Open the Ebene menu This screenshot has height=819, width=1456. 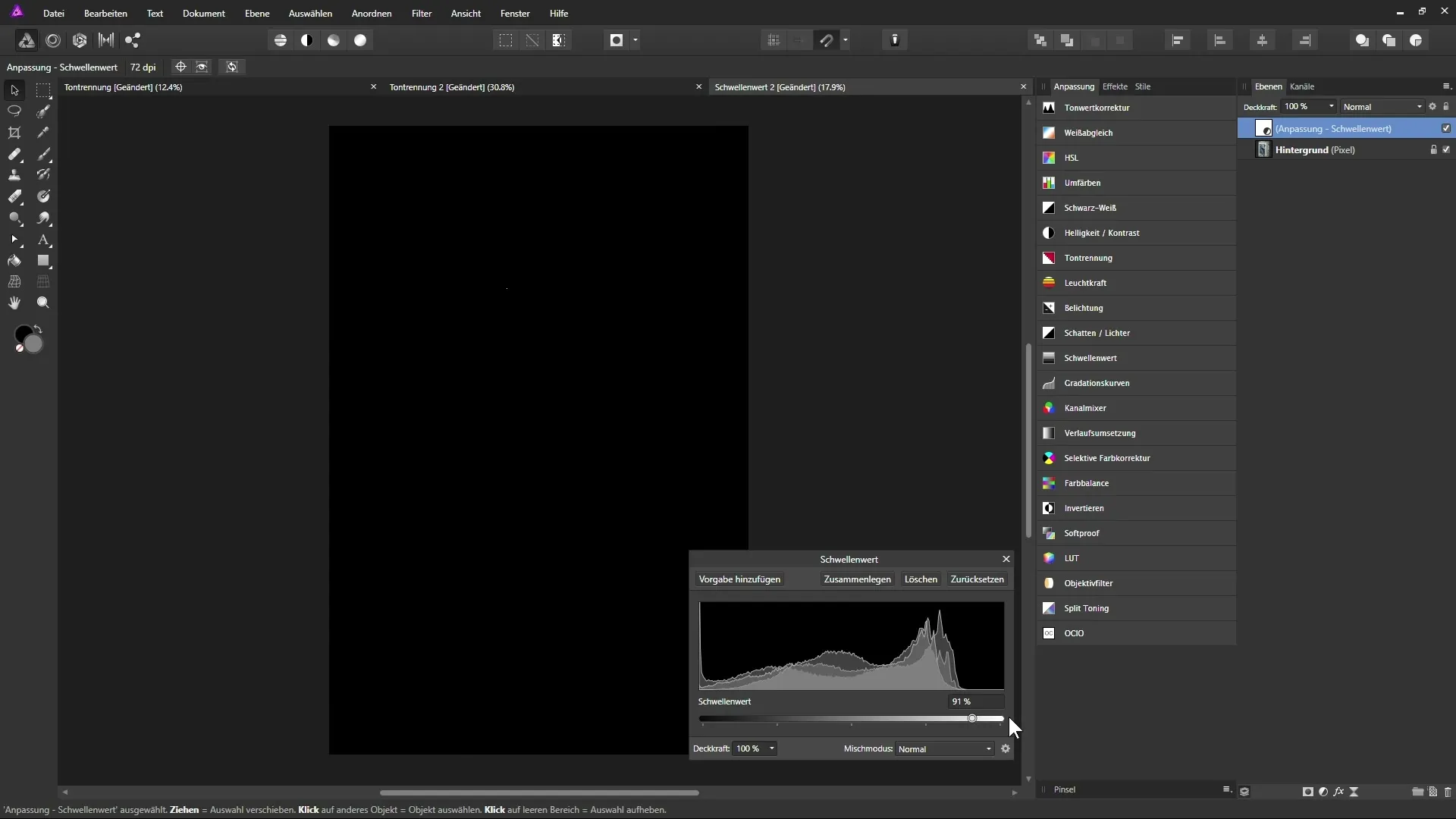(x=257, y=14)
